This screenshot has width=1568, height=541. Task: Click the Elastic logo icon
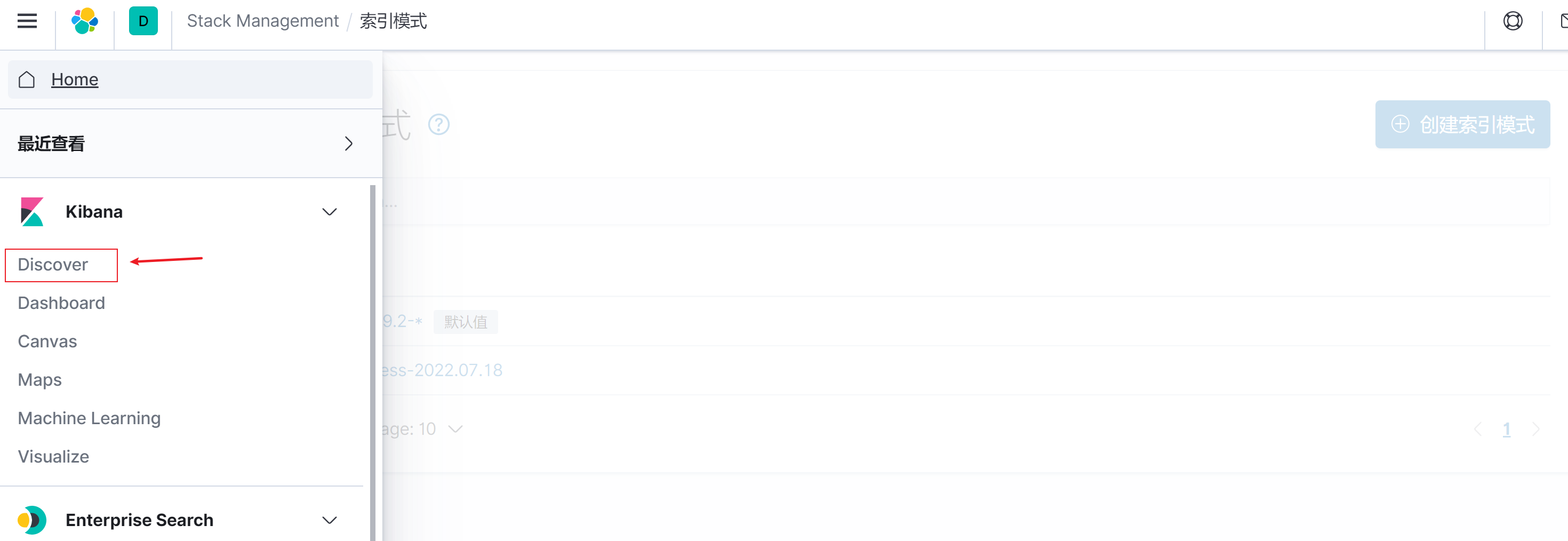tap(85, 21)
